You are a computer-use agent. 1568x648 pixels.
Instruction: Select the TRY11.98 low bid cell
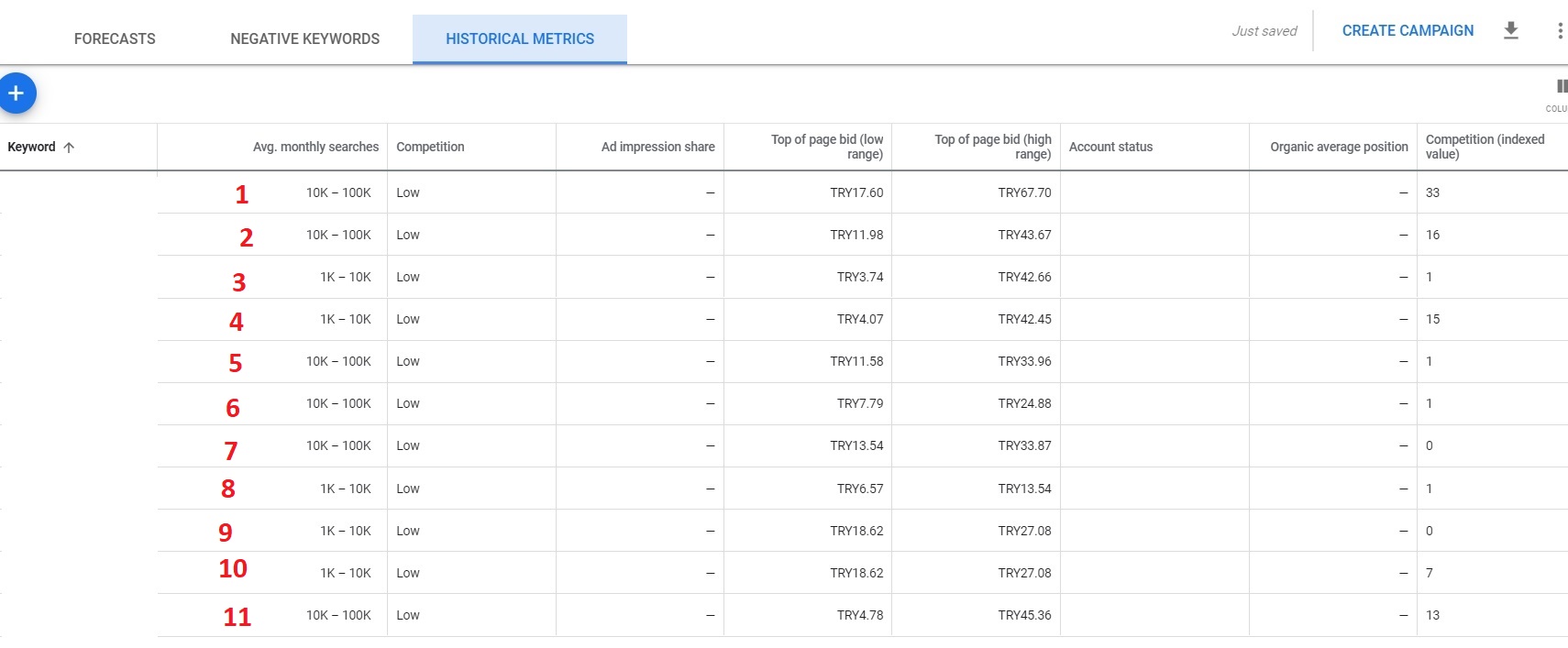[856, 235]
